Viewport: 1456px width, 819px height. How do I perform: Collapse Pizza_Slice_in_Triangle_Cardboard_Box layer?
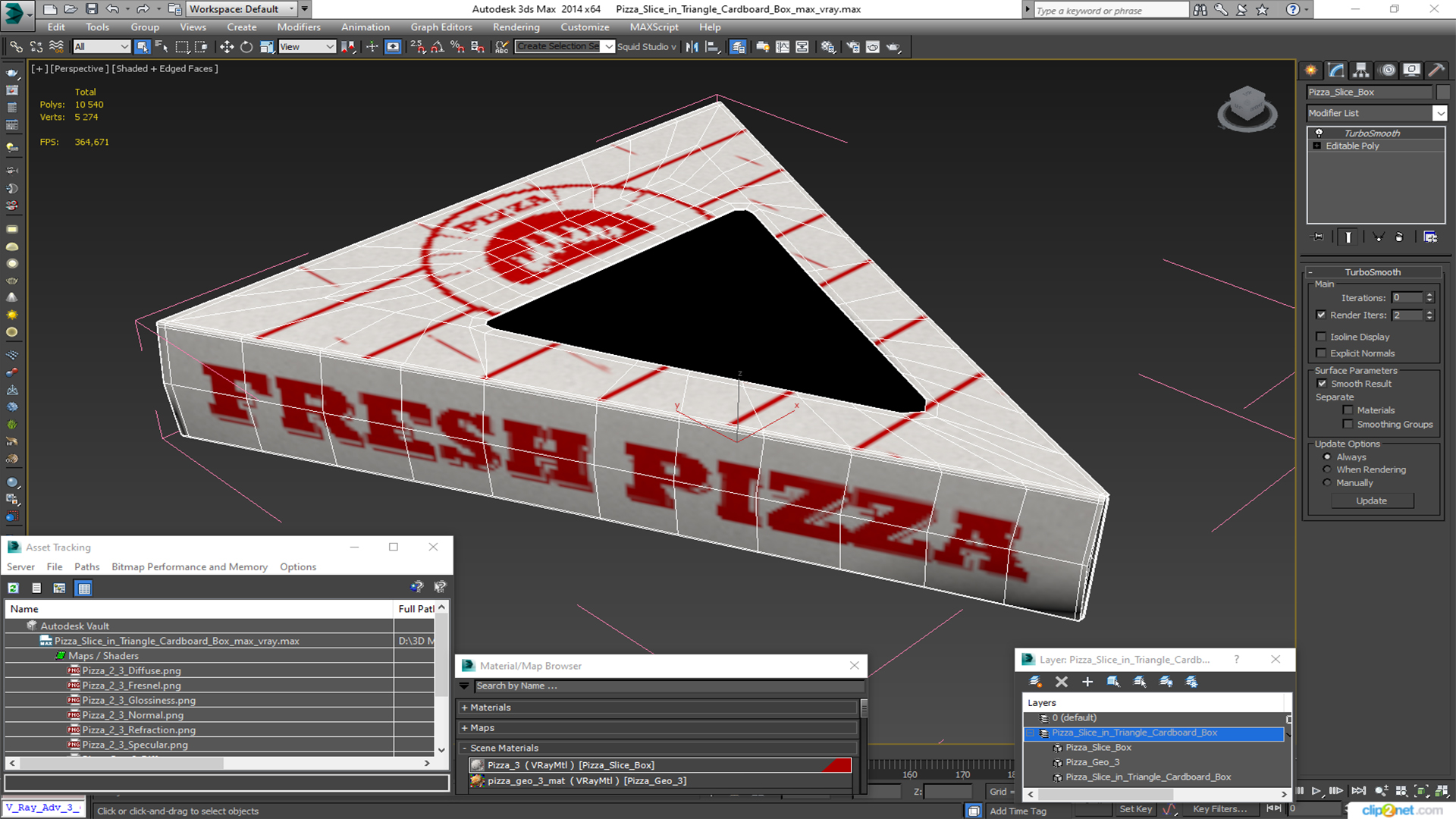pyautogui.click(x=1031, y=733)
